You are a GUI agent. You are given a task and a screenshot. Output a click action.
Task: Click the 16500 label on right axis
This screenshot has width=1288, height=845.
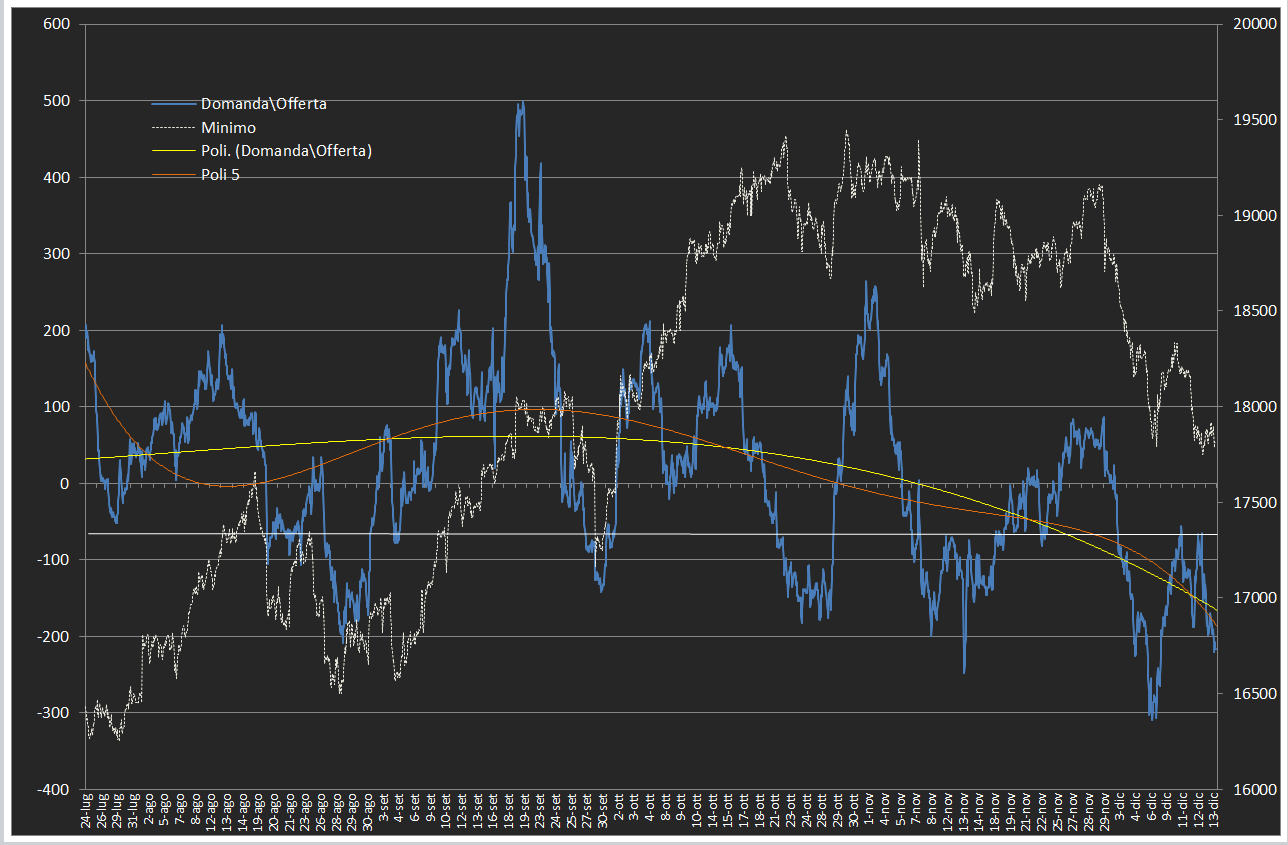(1254, 694)
